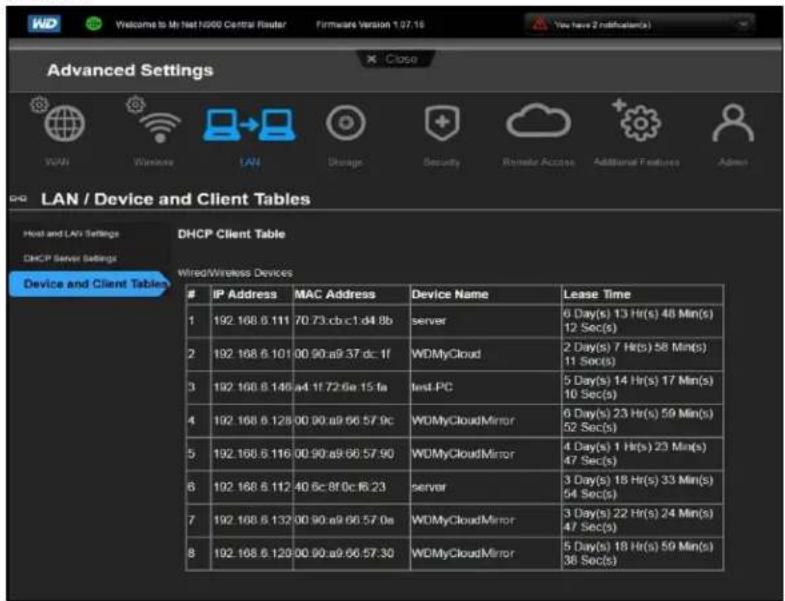Open the Security shield icon
Image resolution: width=785 pixels, height=601 pixels.
[x=442, y=123]
